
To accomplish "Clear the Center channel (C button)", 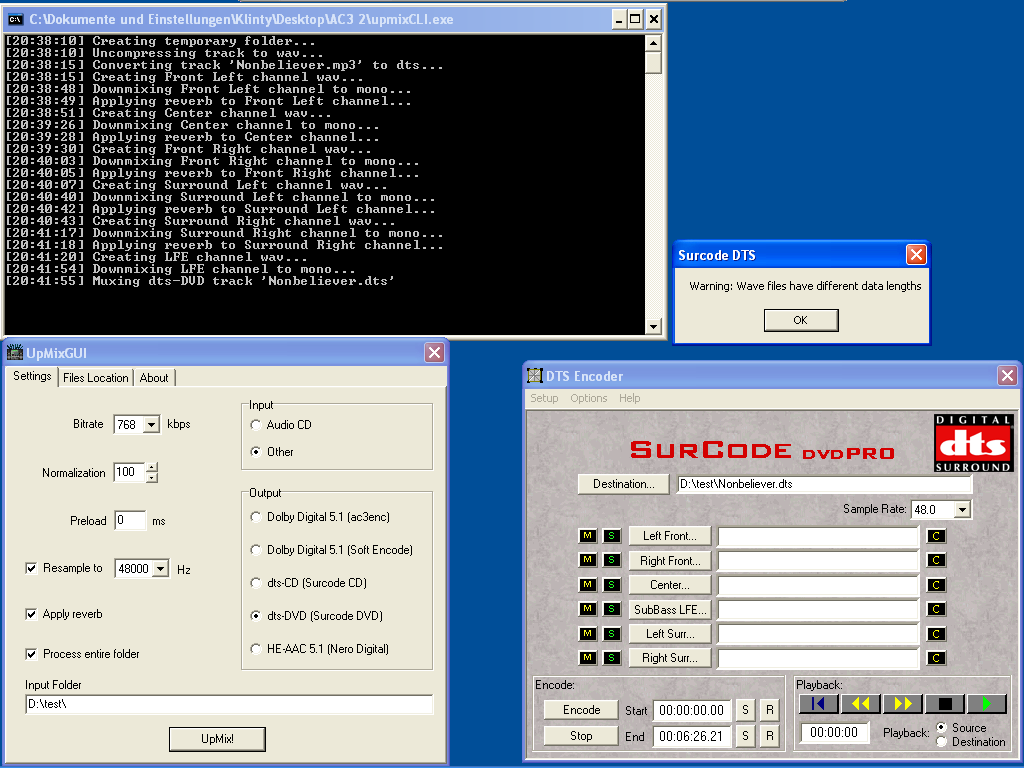I will (936, 585).
